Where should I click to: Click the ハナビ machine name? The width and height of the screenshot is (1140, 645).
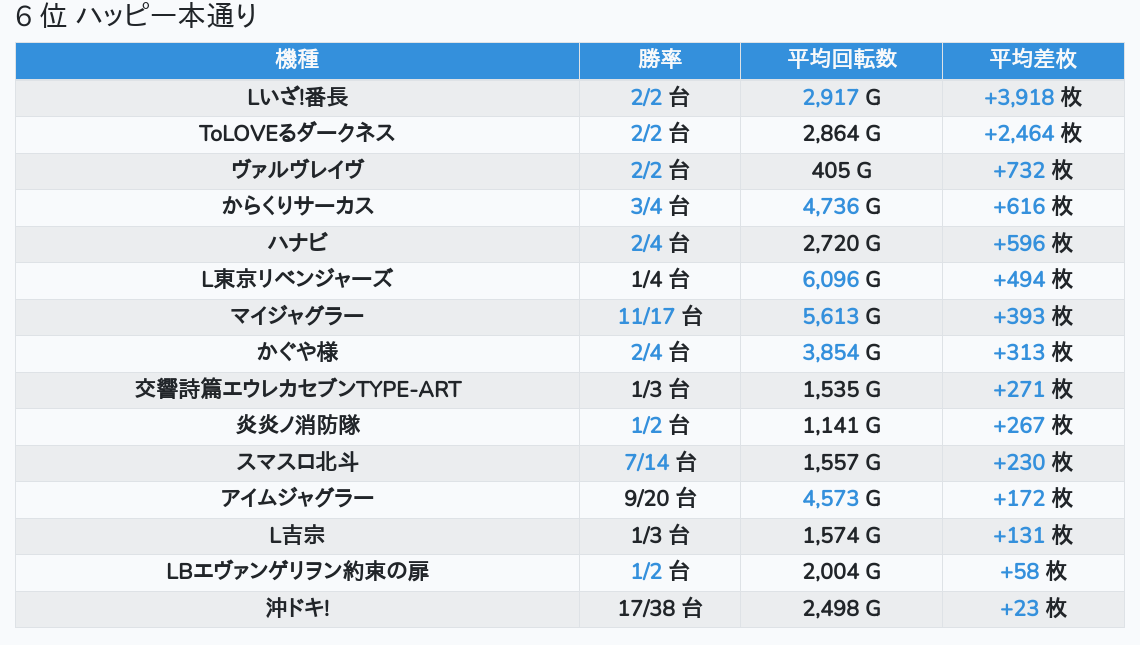(x=297, y=243)
